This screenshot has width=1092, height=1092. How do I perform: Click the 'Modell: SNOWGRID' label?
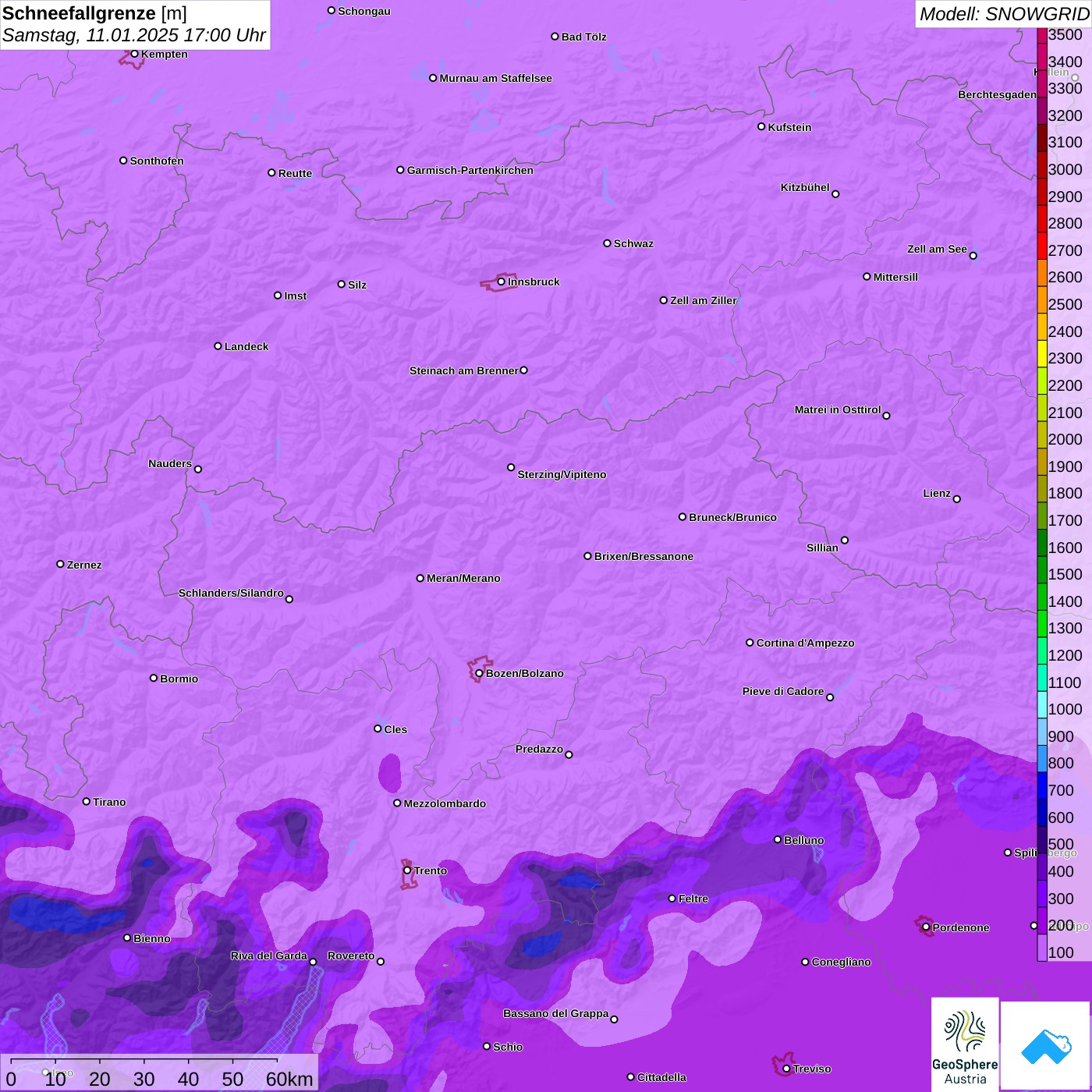(x=1004, y=14)
